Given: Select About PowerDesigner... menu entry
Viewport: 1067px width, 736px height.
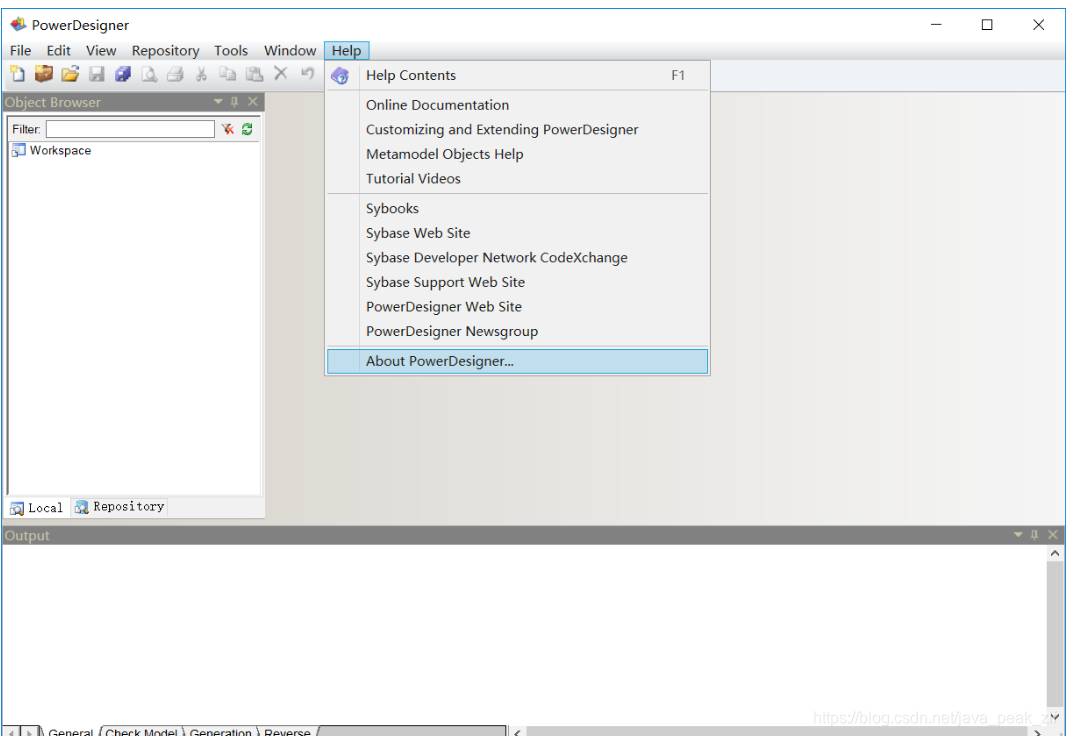Looking at the screenshot, I should coord(517,361).
